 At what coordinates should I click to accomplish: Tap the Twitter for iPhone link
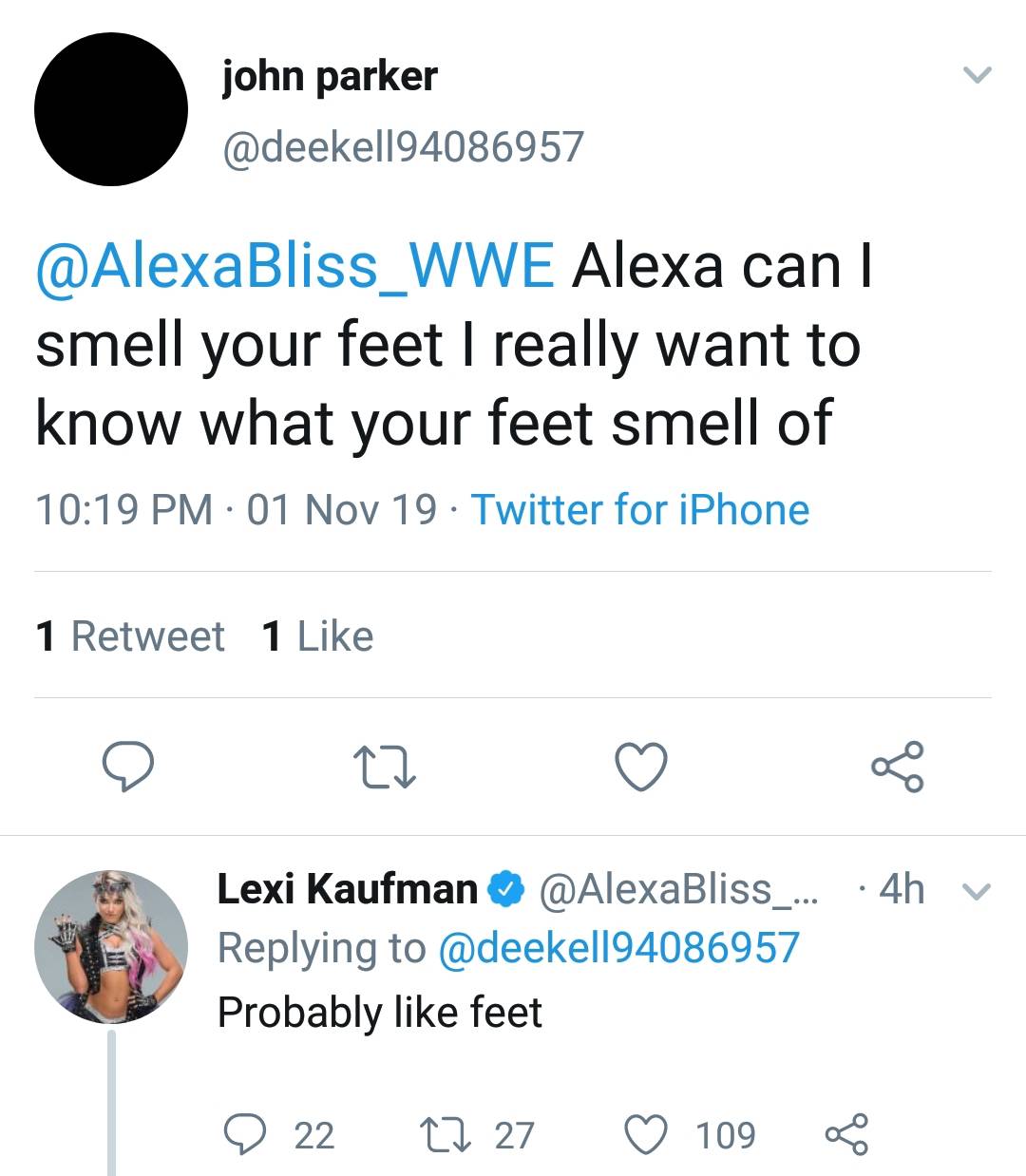pyautogui.click(x=639, y=509)
